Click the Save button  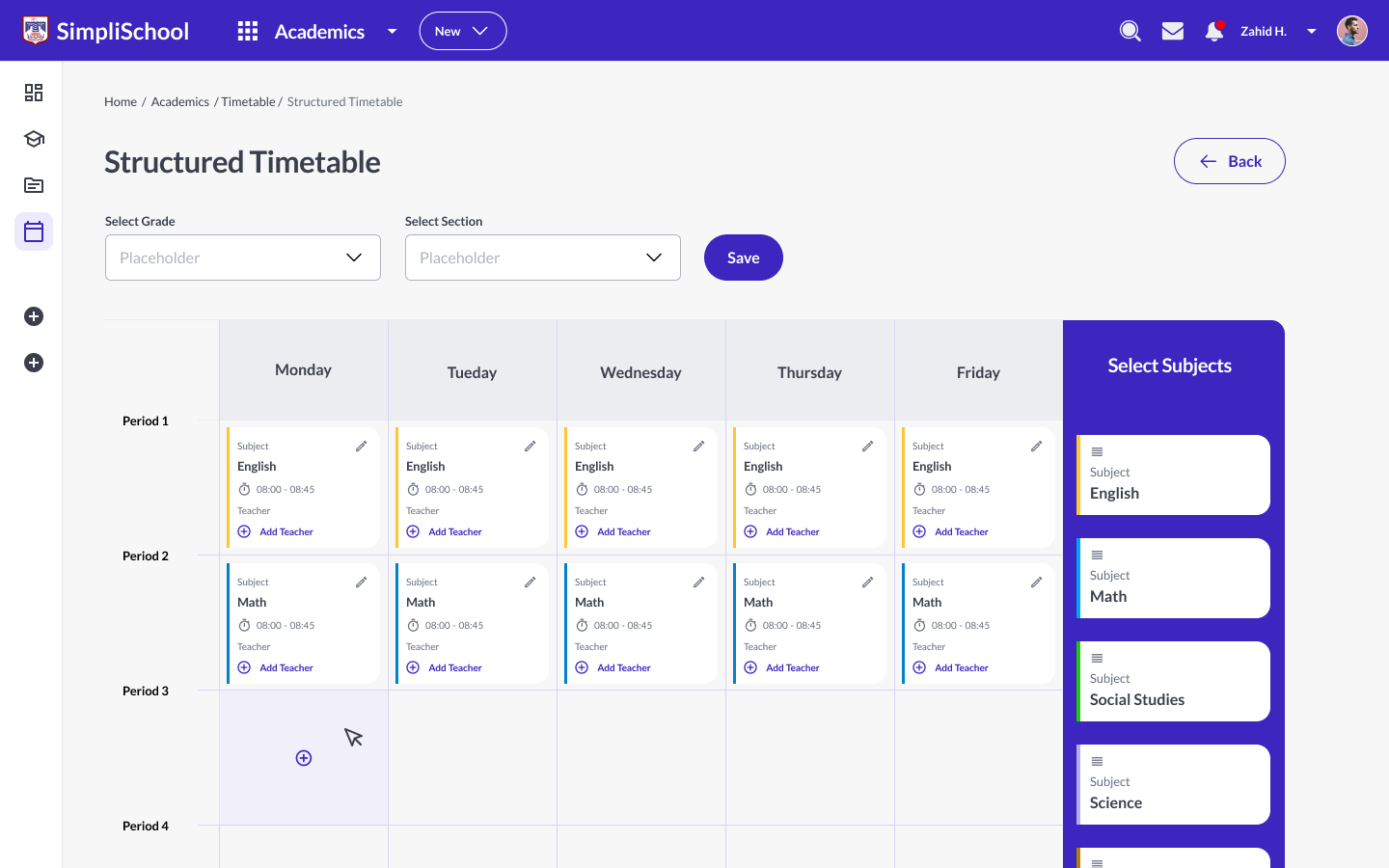(744, 258)
